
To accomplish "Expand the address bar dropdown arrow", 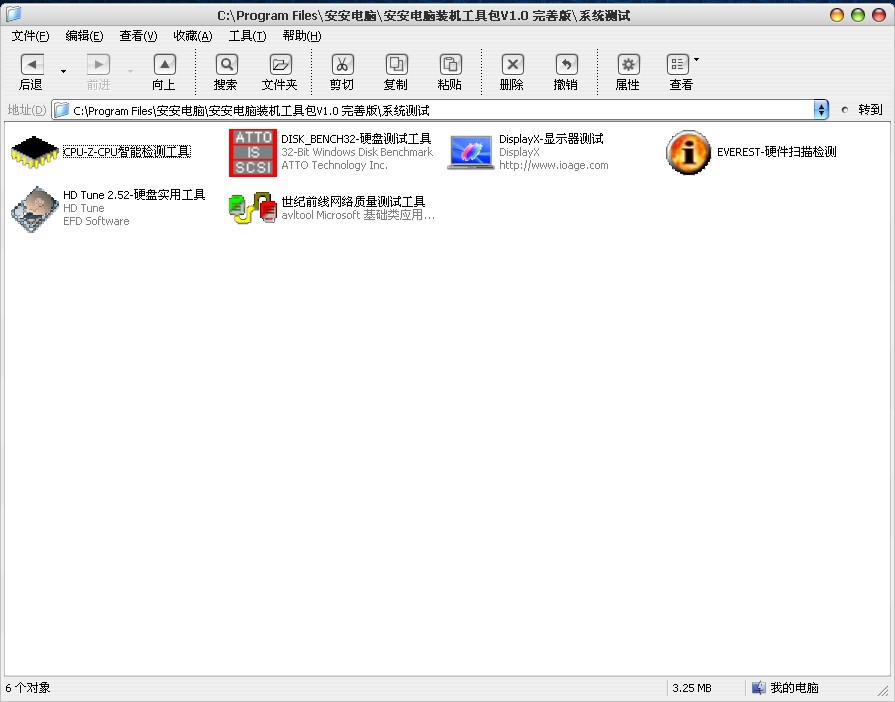I will point(821,110).
